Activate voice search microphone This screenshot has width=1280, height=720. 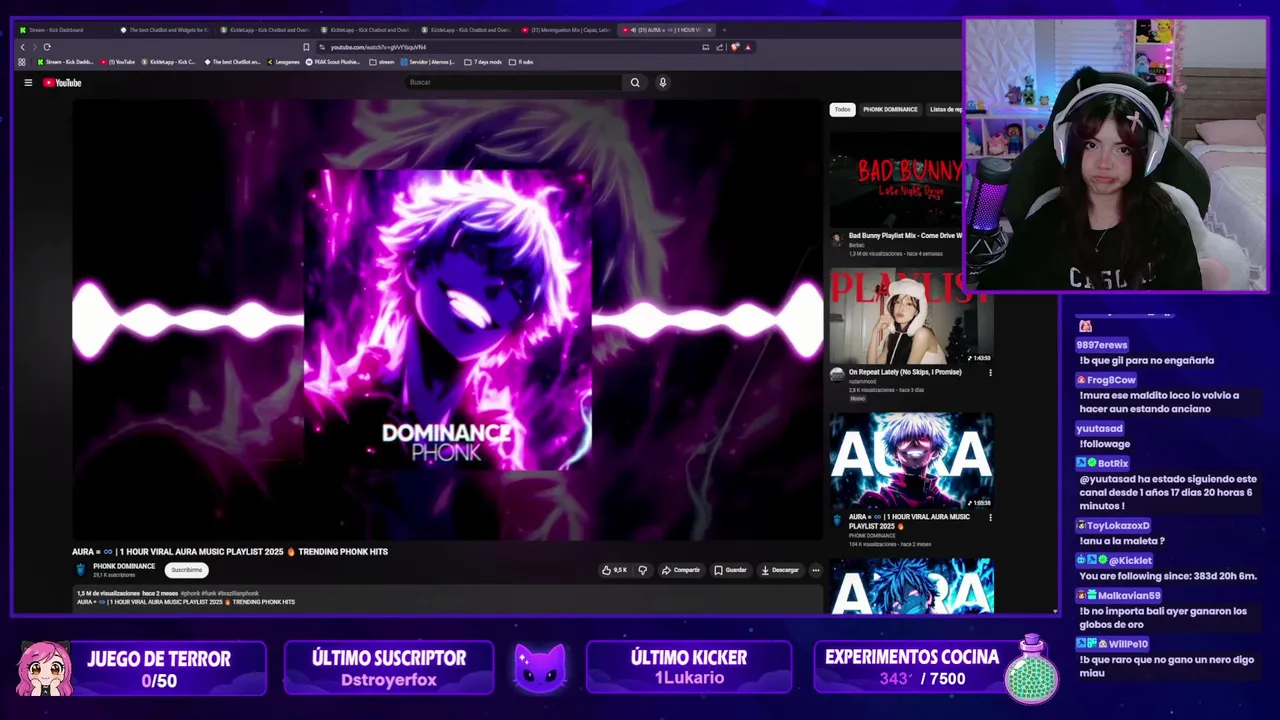[x=662, y=82]
